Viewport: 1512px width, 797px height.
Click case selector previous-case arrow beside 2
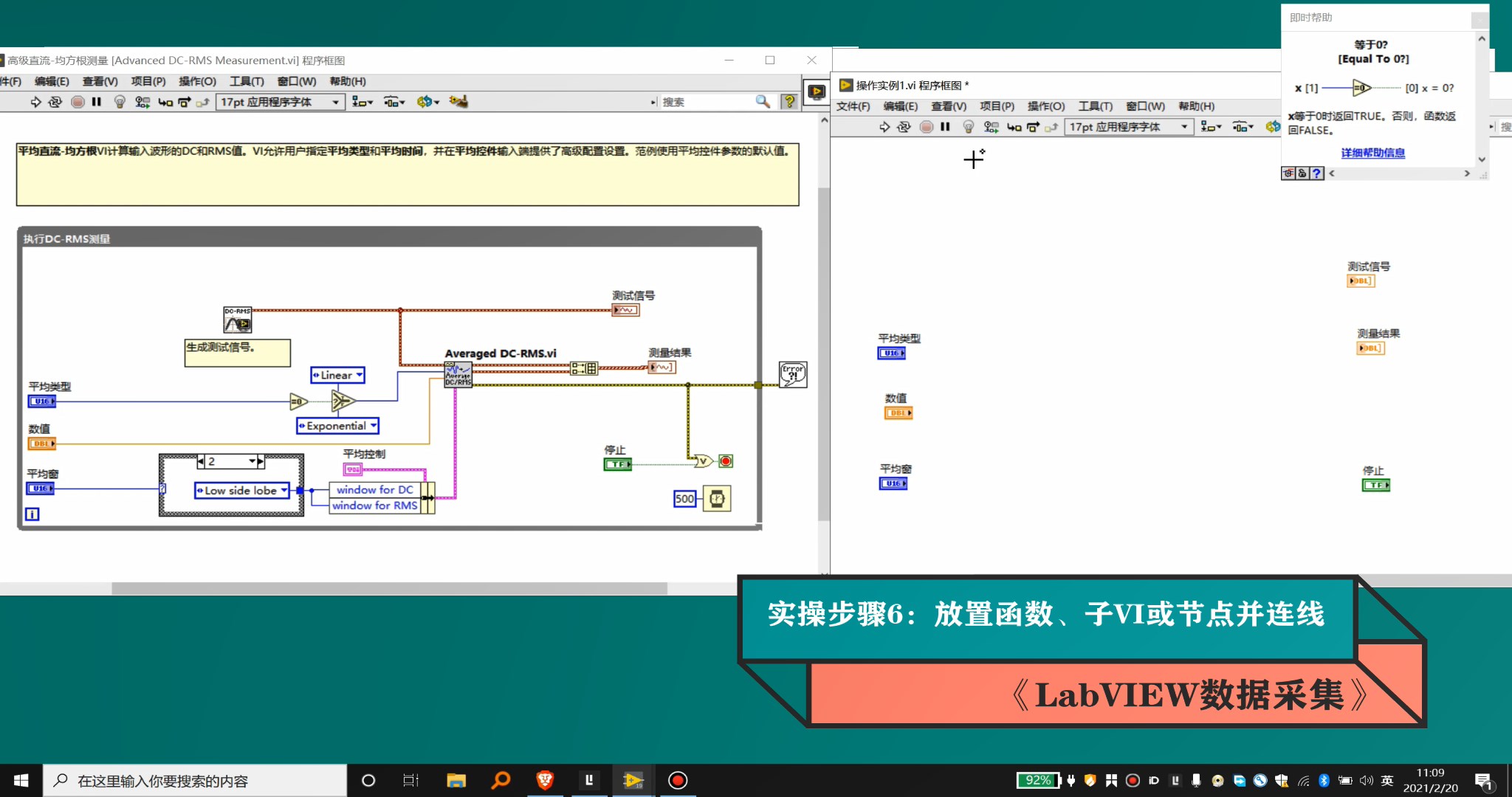point(201,461)
